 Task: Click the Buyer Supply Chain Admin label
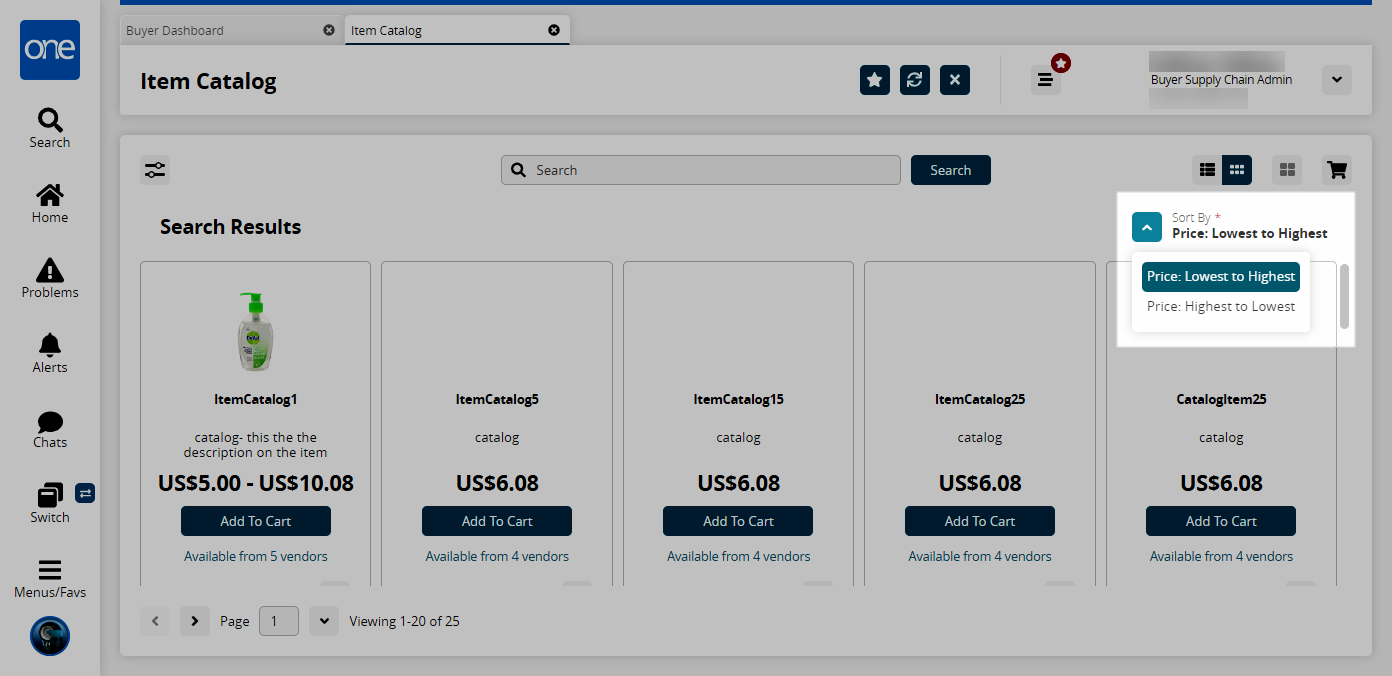coord(1221,80)
